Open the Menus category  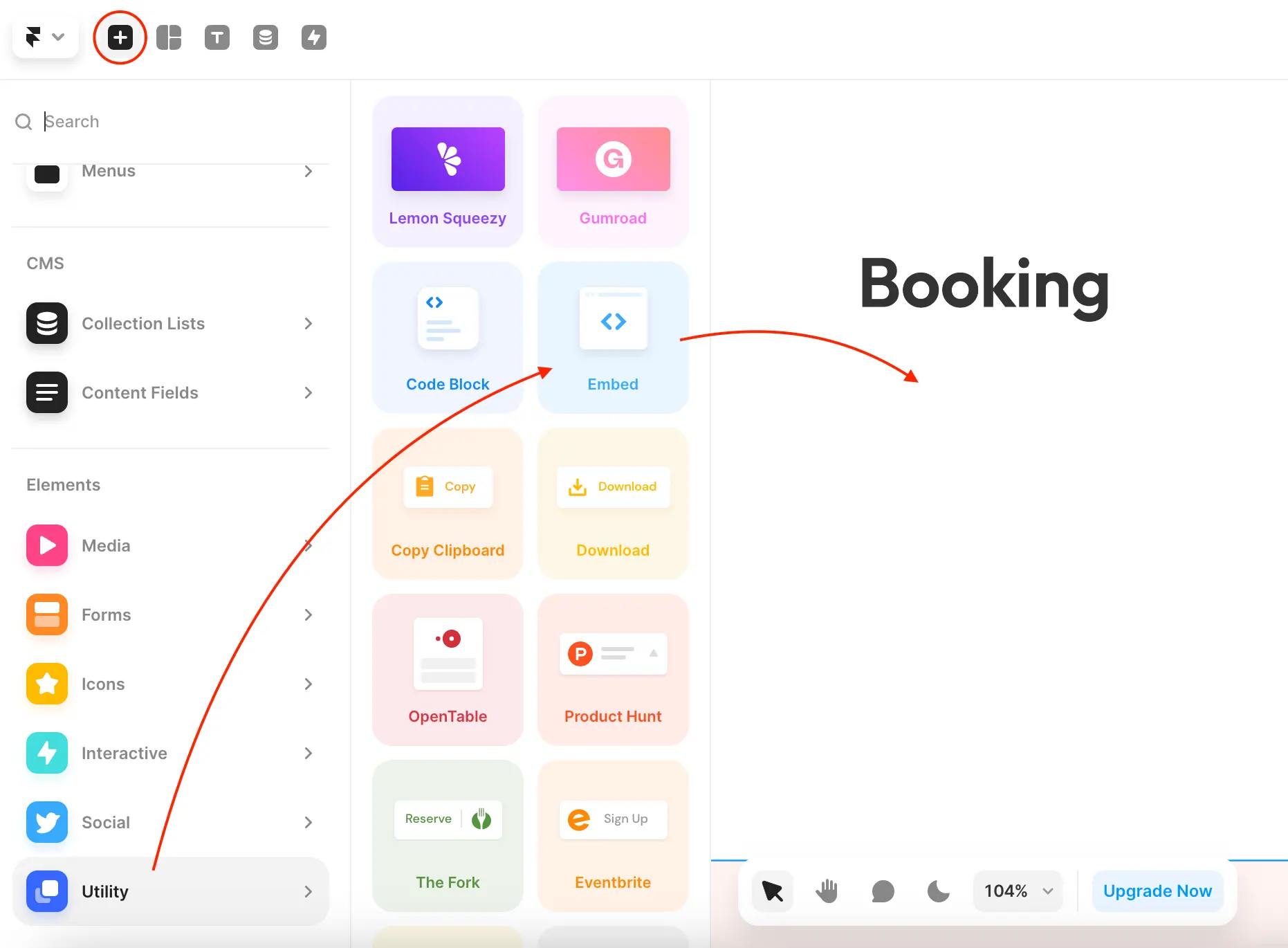click(170, 173)
